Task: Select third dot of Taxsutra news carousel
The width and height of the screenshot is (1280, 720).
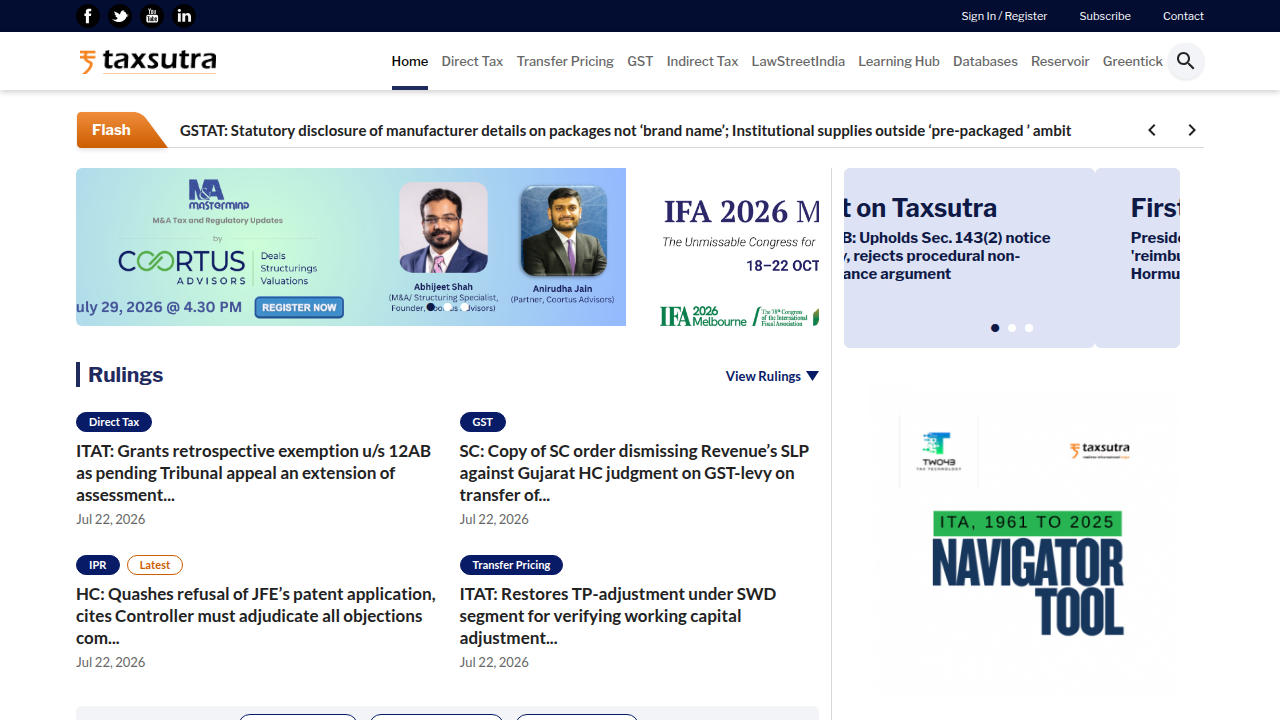Action: pos(1029,328)
